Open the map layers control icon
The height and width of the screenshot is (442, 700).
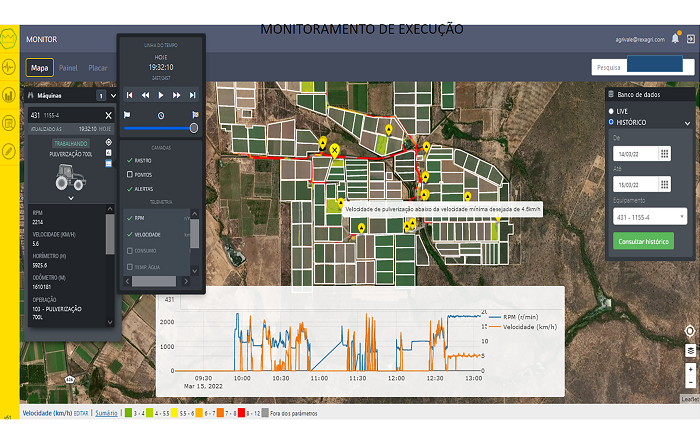[x=690, y=350]
